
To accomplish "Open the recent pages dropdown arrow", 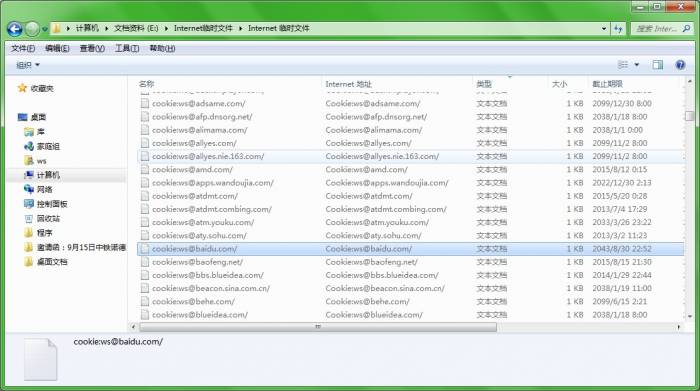I will point(45,29).
